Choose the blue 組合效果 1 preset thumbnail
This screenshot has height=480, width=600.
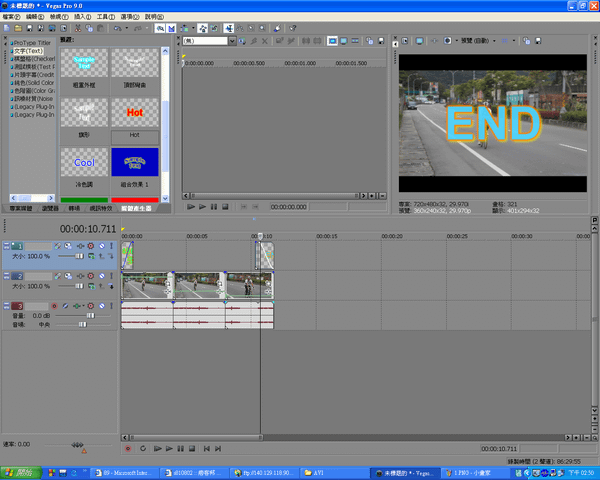coord(135,162)
